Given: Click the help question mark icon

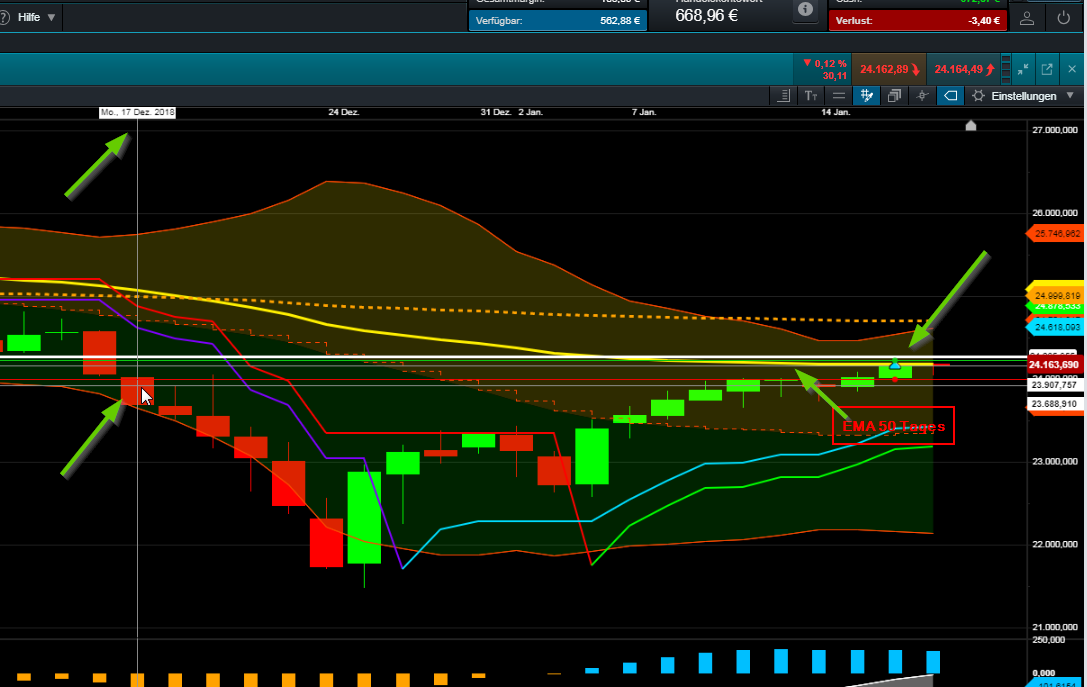Looking at the screenshot, I should 4,17.
